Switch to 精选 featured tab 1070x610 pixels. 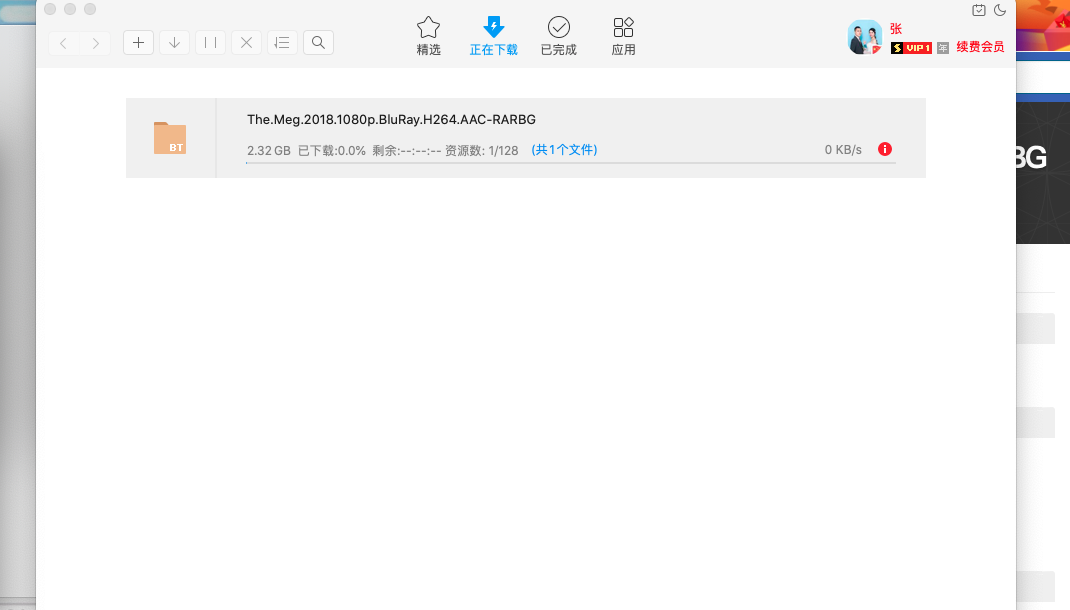tap(428, 36)
